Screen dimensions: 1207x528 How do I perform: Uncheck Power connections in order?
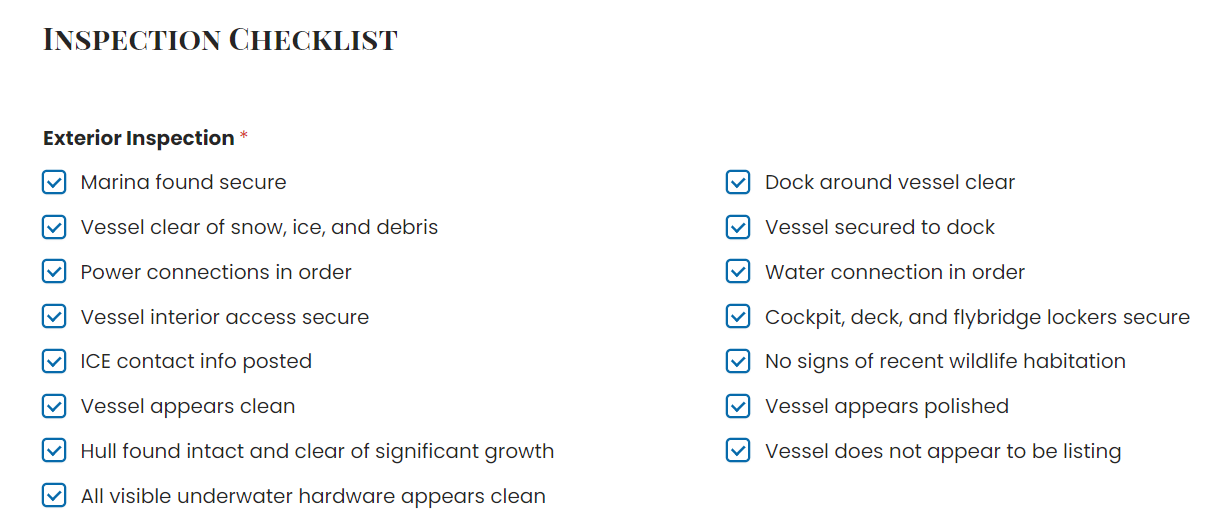[x=54, y=272]
